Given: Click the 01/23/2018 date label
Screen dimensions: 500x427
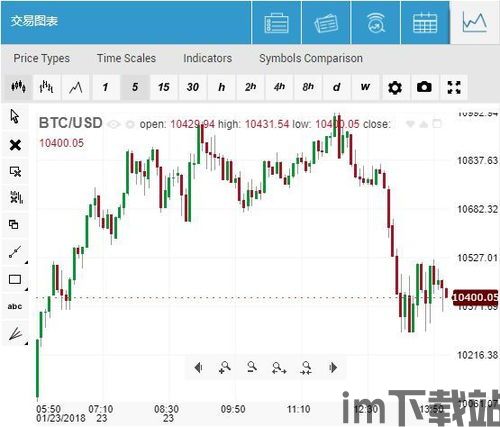Looking at the screenshot, I should 61,418.
